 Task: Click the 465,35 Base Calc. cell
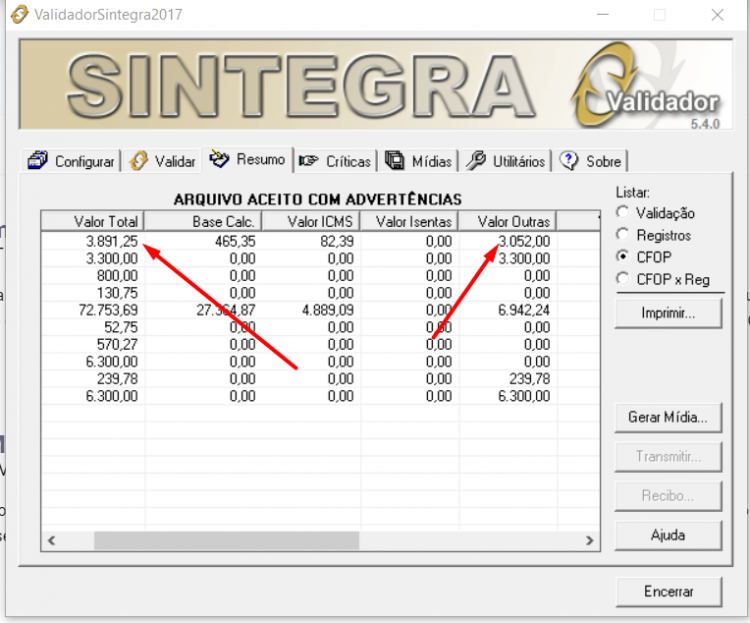pos(235,241)
